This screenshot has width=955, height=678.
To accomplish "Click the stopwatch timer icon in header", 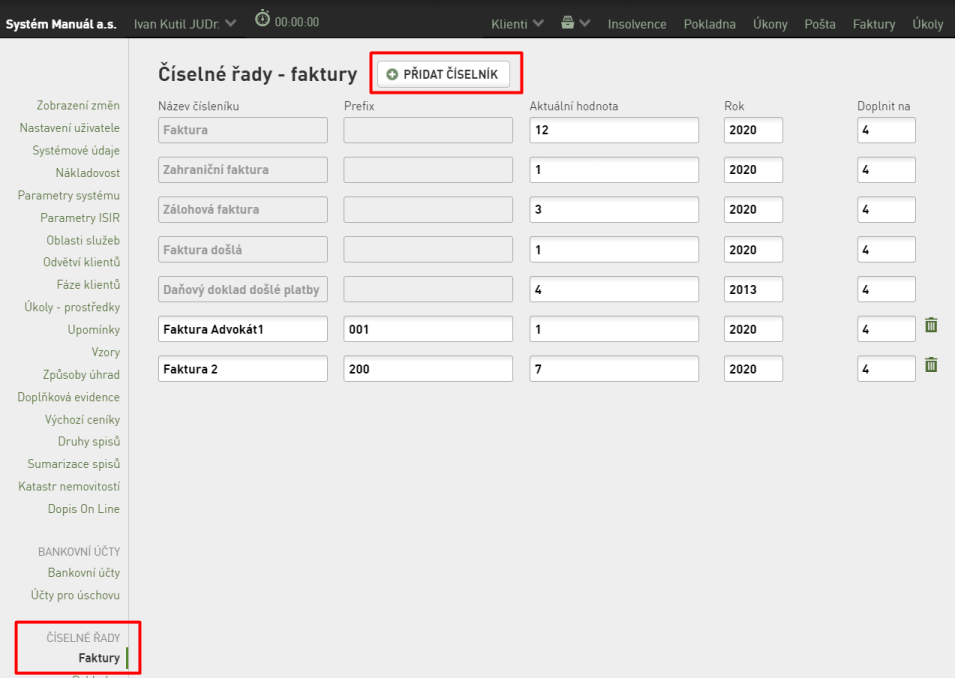I will (262, 18).
